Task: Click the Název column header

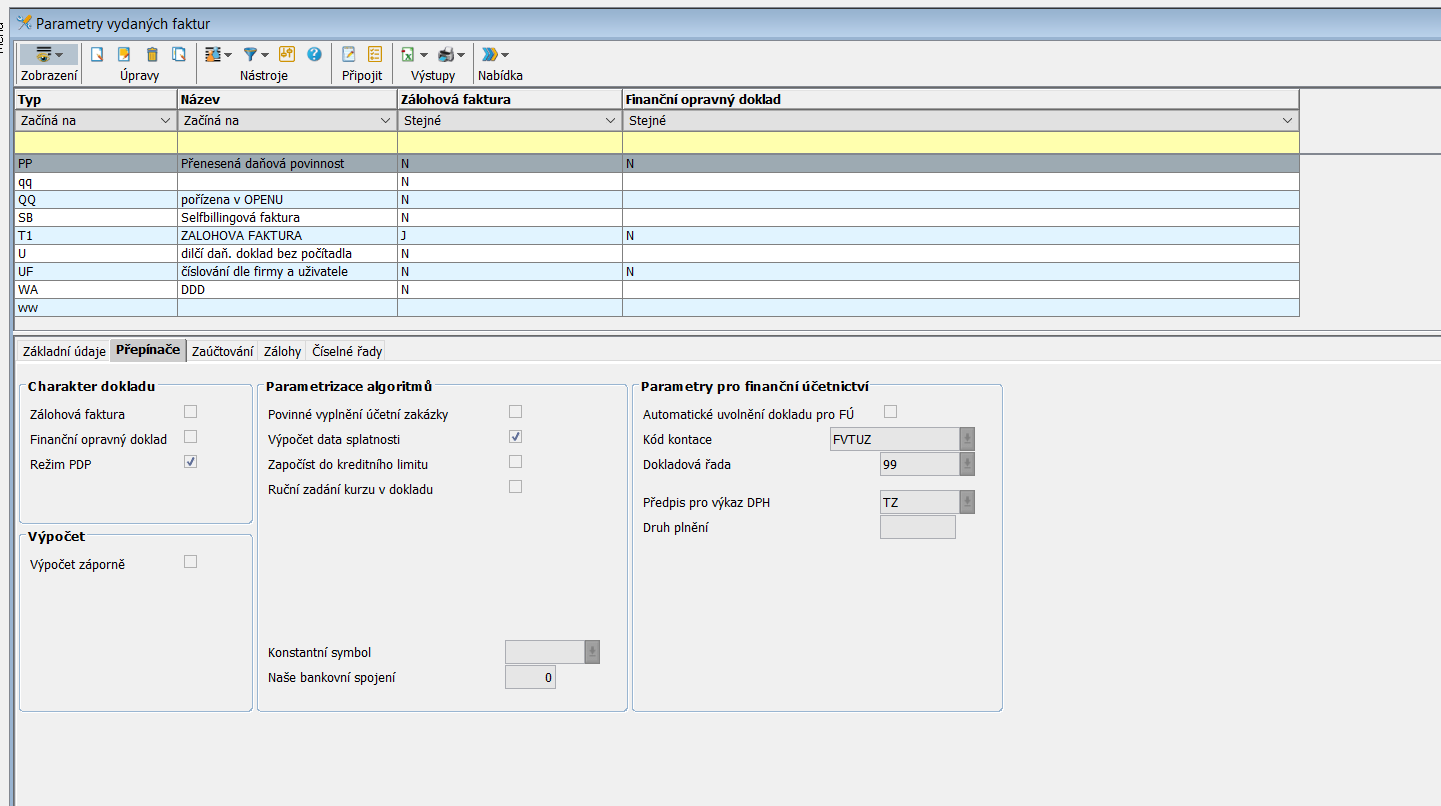Action: pyautogui.click(x=287, y=100)
